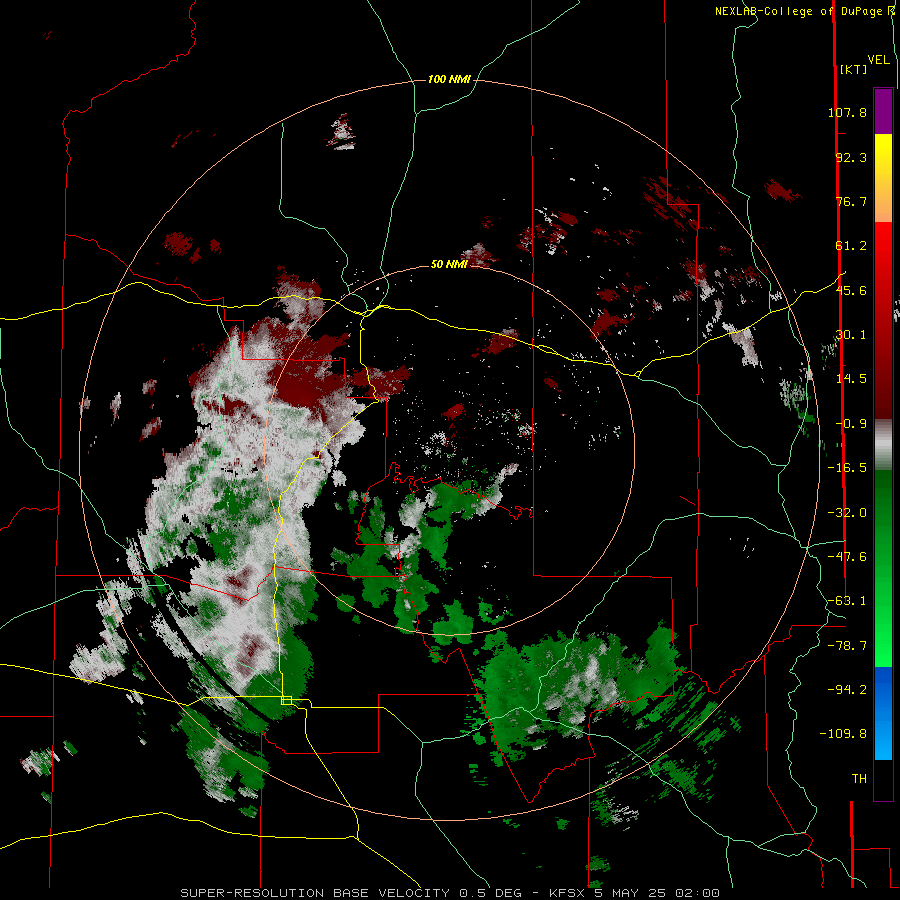Viewport: 900px width, 900px height.
Task: Click the -16.5 velocity scale value
Action: (x=847, y=468)
